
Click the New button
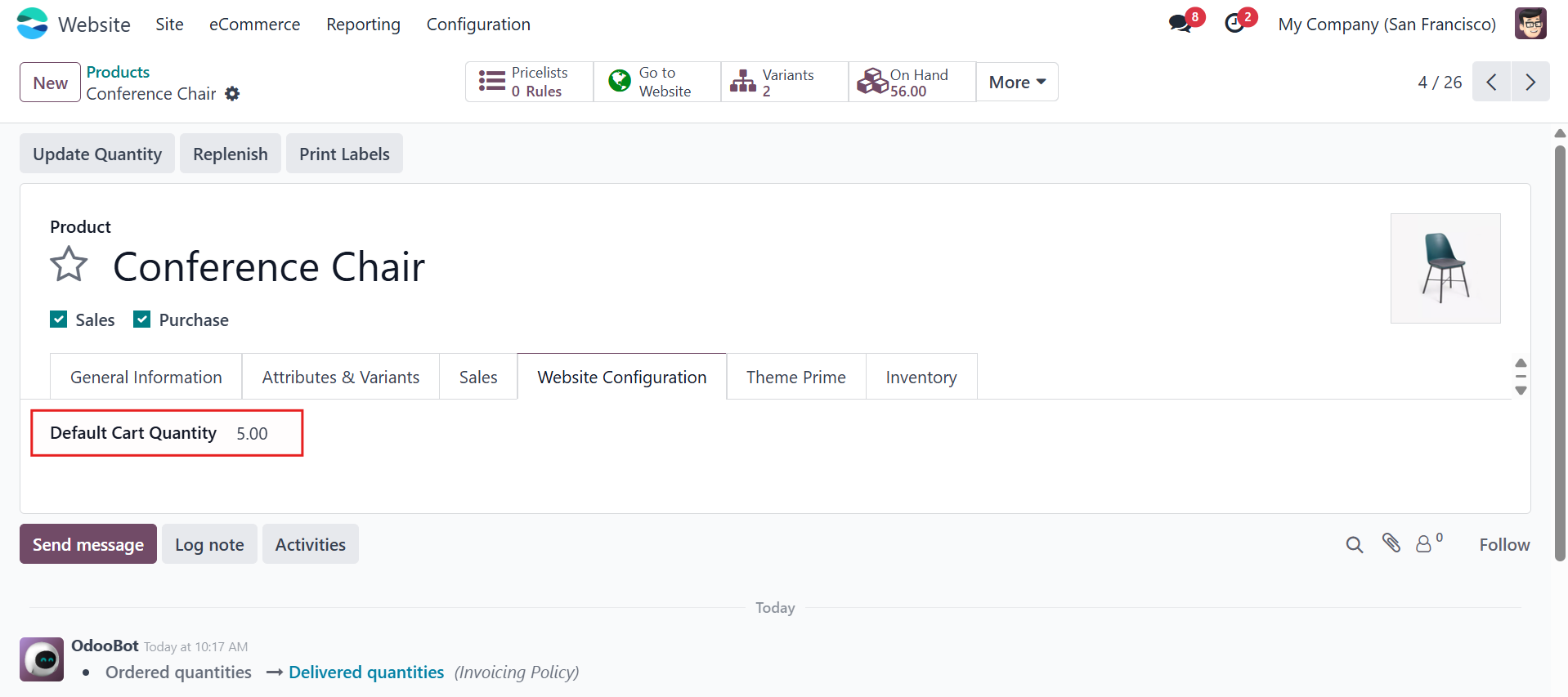pyautogui.click(x=50, y=83)
